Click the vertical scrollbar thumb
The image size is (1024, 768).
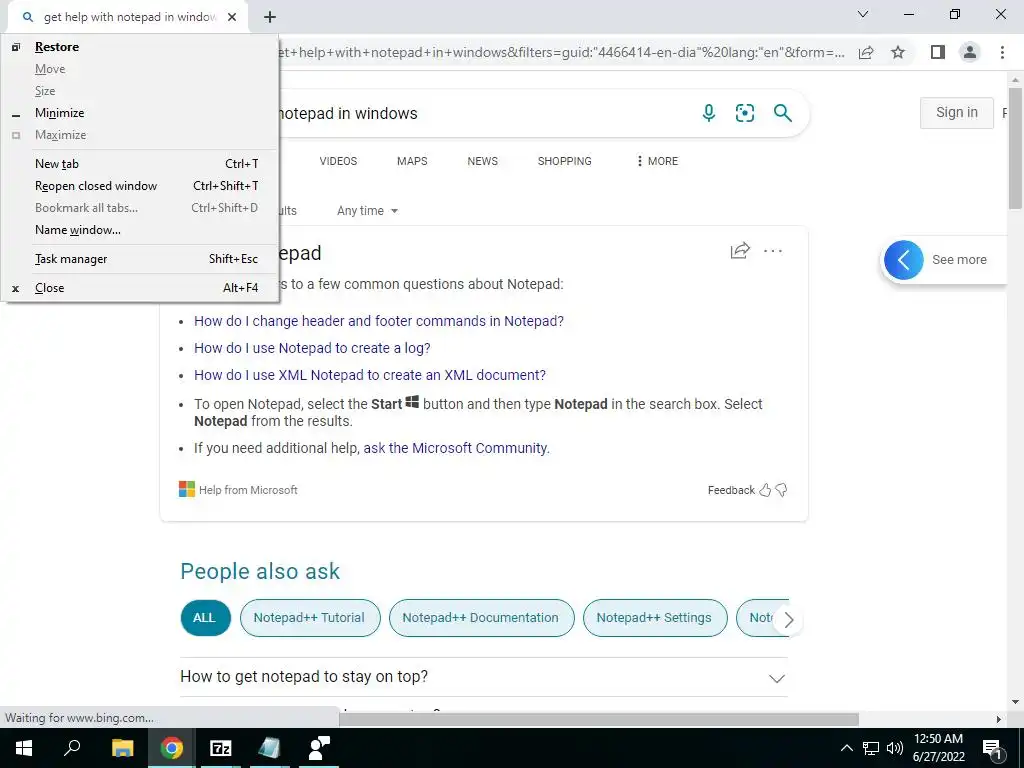click(1015, 147)
